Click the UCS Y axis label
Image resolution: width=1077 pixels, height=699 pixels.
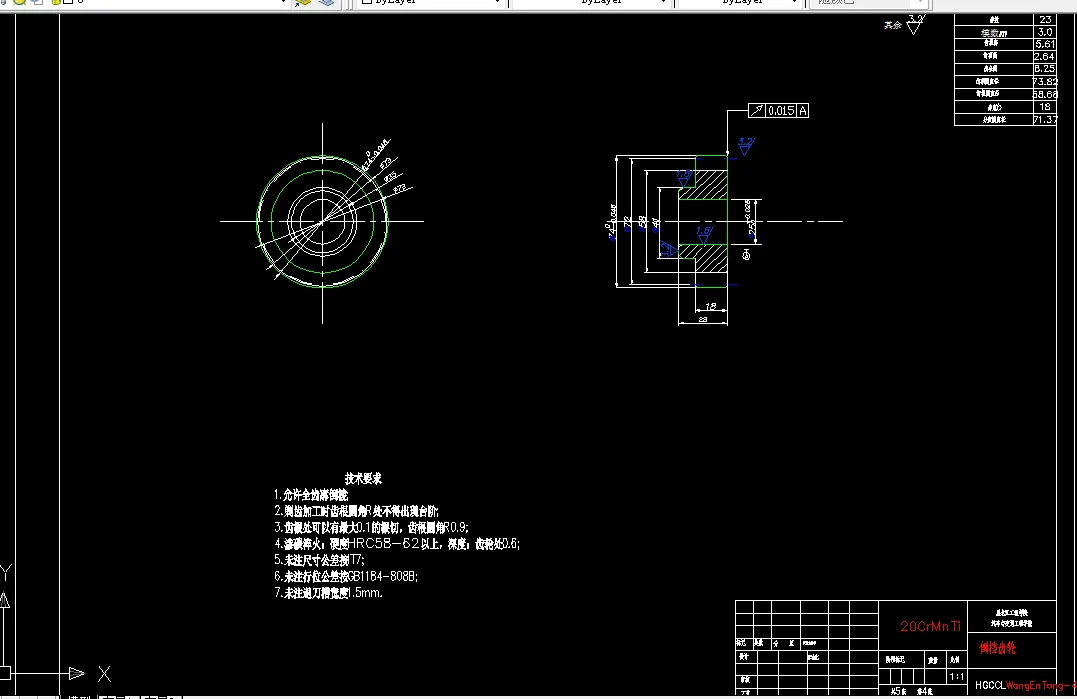pos(6,572)
